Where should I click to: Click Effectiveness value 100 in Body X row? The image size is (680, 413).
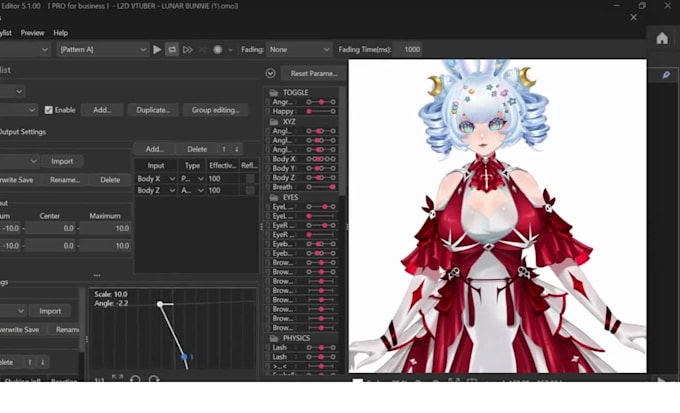(221, 178)
